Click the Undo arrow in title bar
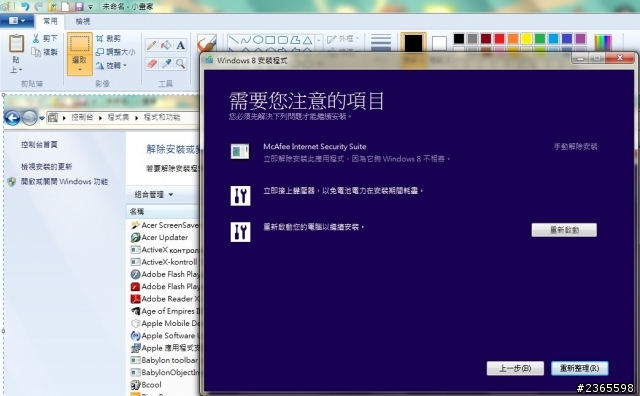 click(25, 7)
